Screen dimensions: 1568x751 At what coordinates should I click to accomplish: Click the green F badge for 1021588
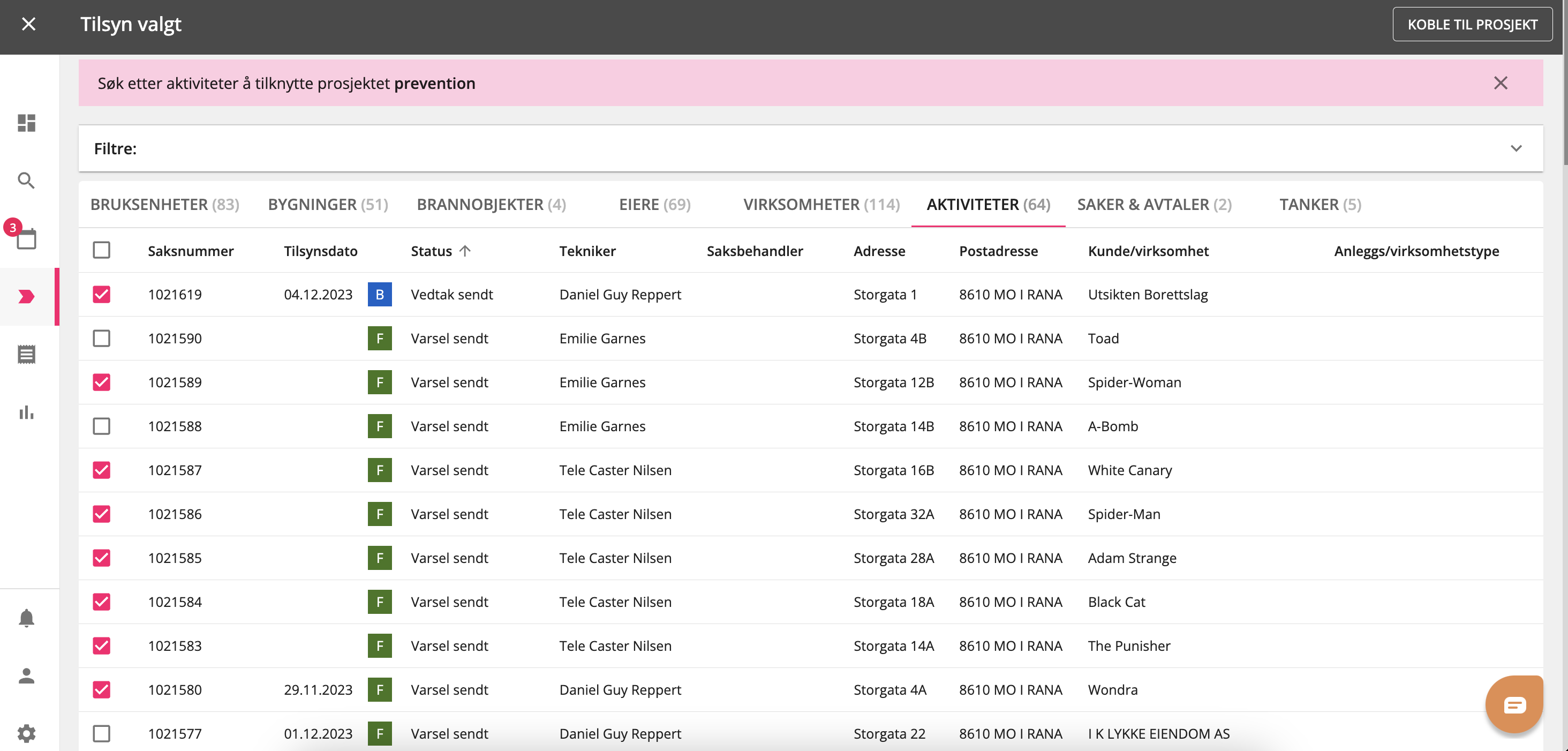coord(379,426)
